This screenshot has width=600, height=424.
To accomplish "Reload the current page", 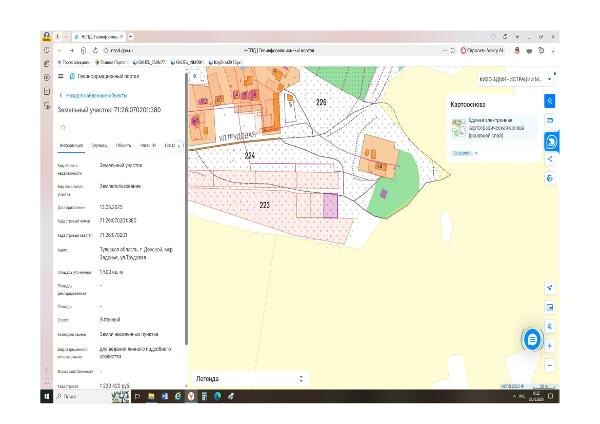I will [95, 51].
